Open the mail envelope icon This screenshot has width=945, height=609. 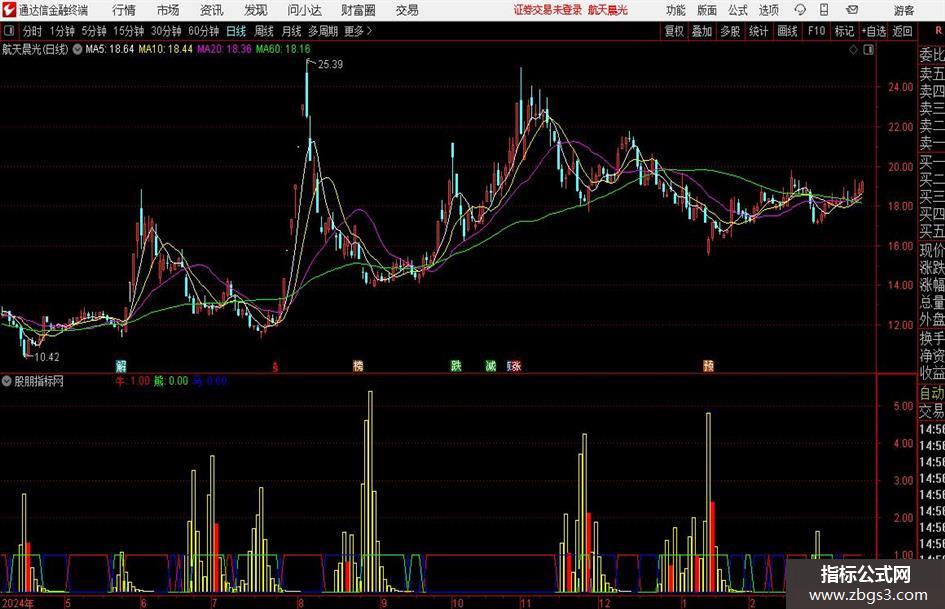852,10
